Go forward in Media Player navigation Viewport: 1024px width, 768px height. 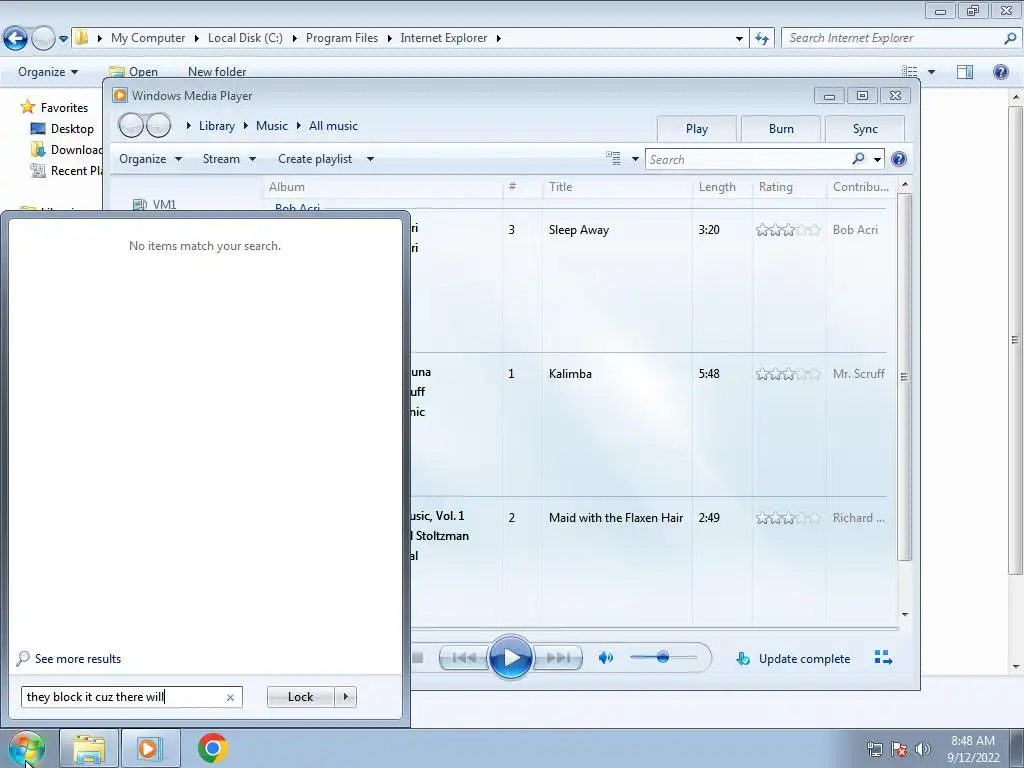159,125
